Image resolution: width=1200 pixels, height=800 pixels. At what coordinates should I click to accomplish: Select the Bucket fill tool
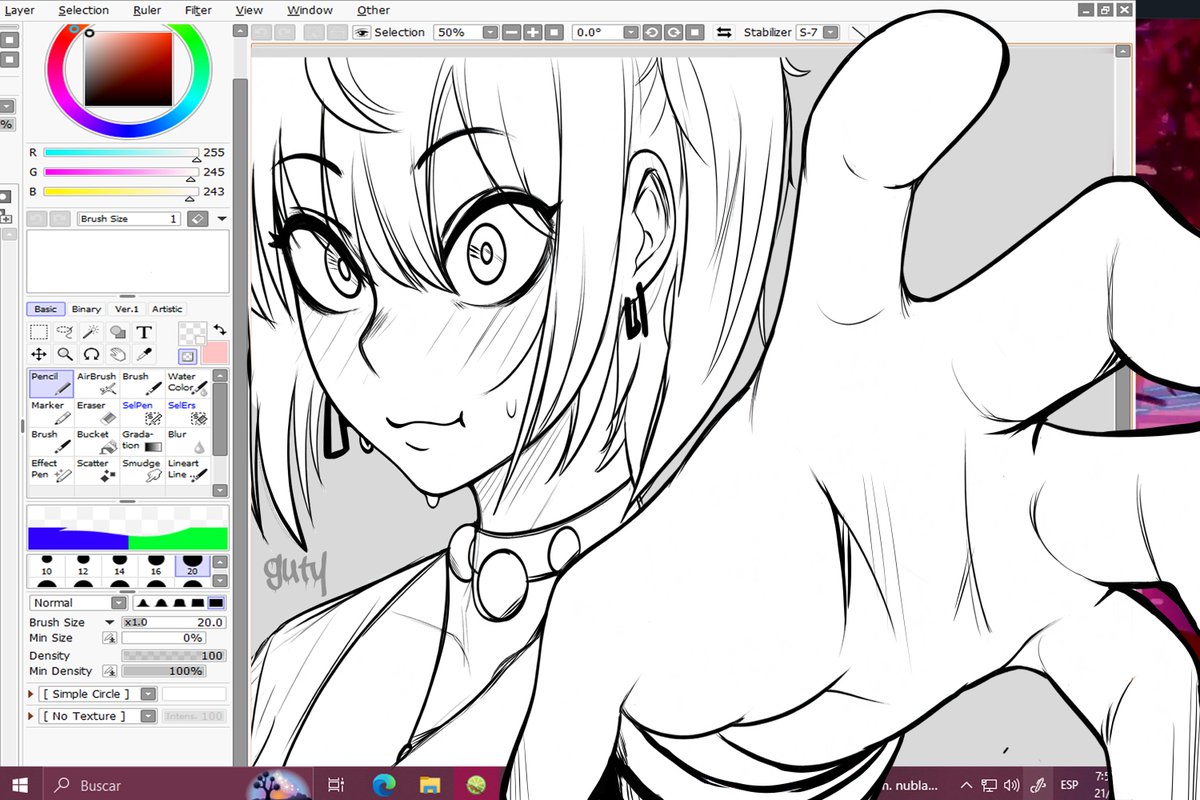[96, 441]
